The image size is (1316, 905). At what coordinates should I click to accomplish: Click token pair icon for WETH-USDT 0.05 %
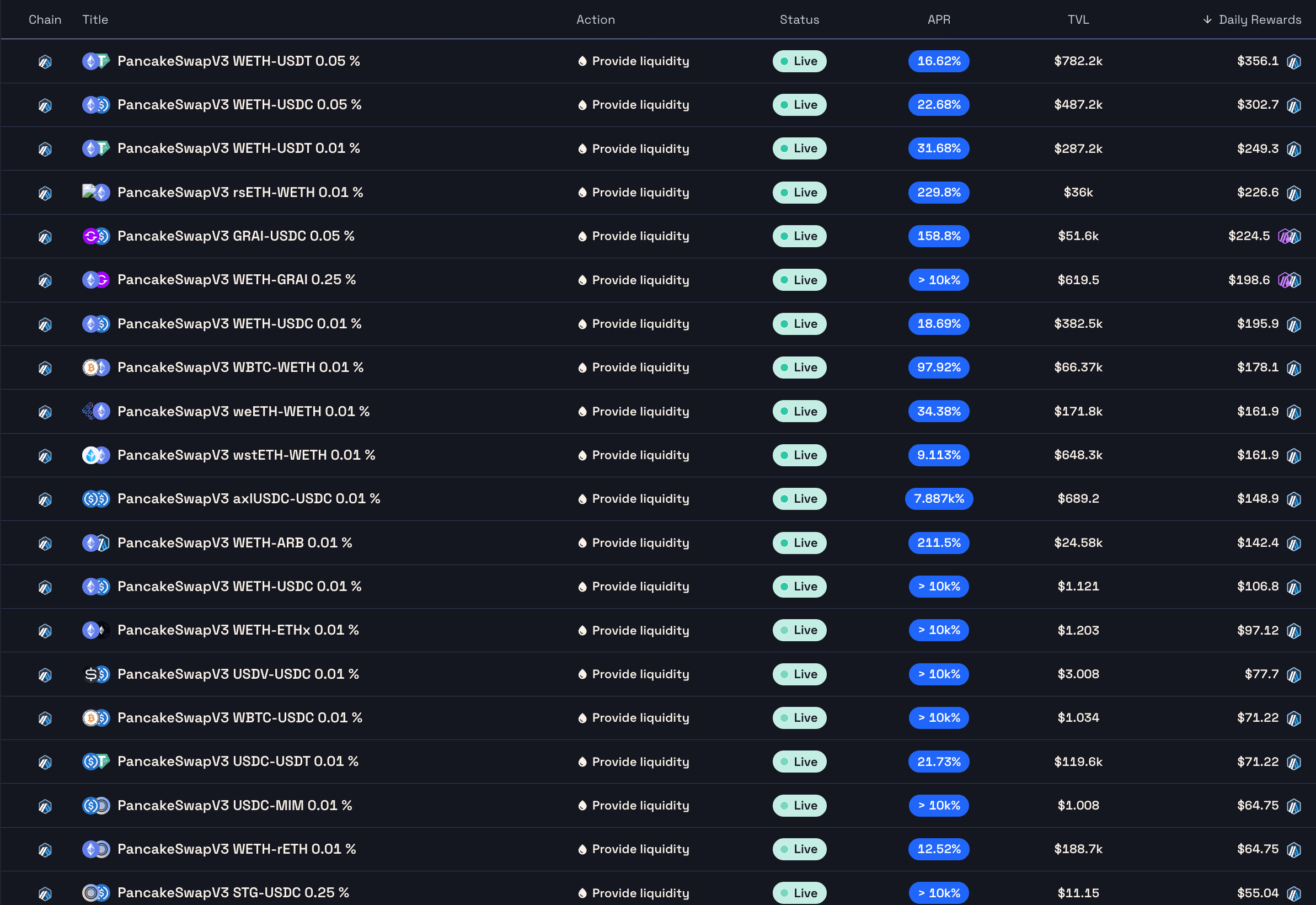pos(96,61)
